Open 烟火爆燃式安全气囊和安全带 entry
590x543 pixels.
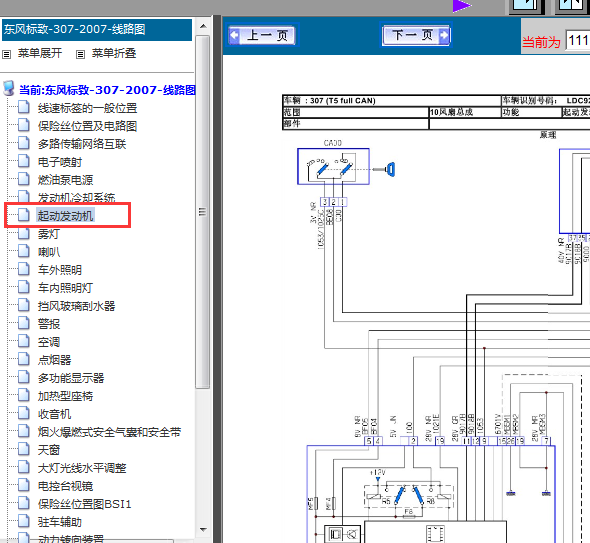click(x=109, y=432)
